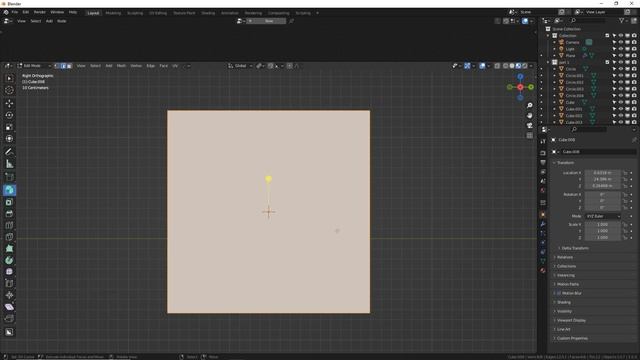Select the Select Box tool
The image size is (640, 360).
tap(9, 78)
